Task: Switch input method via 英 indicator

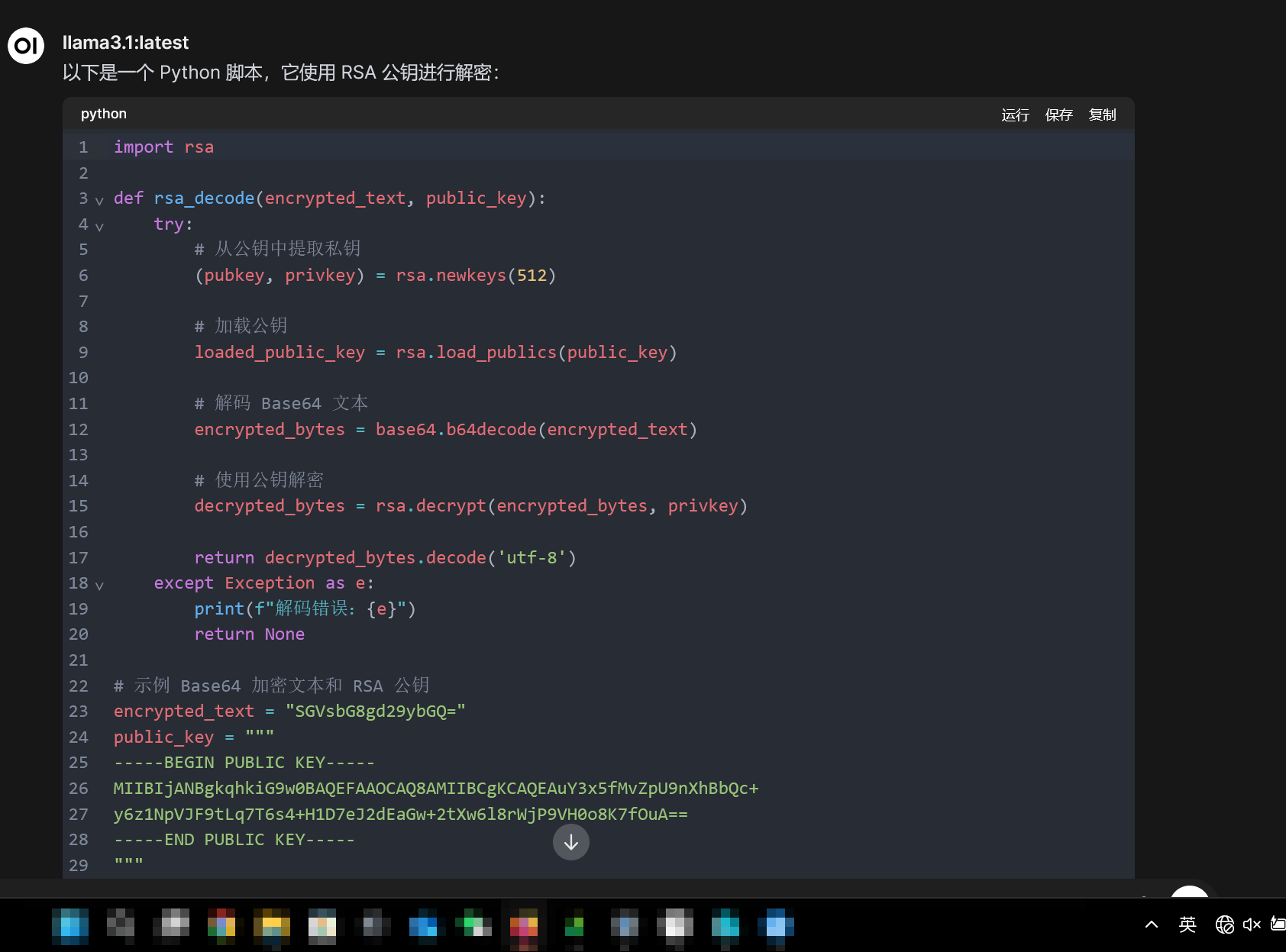Action: [1187, 925]
